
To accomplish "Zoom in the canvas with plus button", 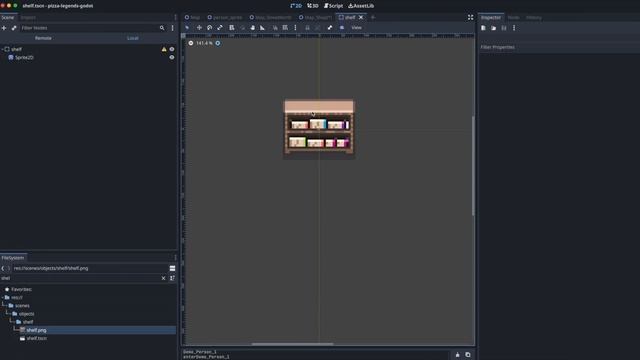I will [218, 43].
